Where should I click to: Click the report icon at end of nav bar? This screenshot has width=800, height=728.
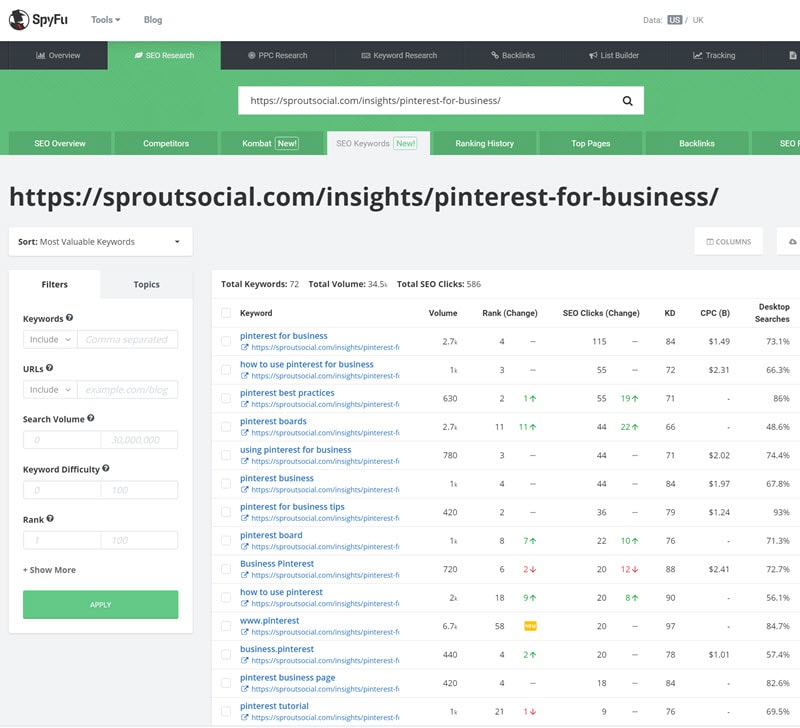point(792,56)
